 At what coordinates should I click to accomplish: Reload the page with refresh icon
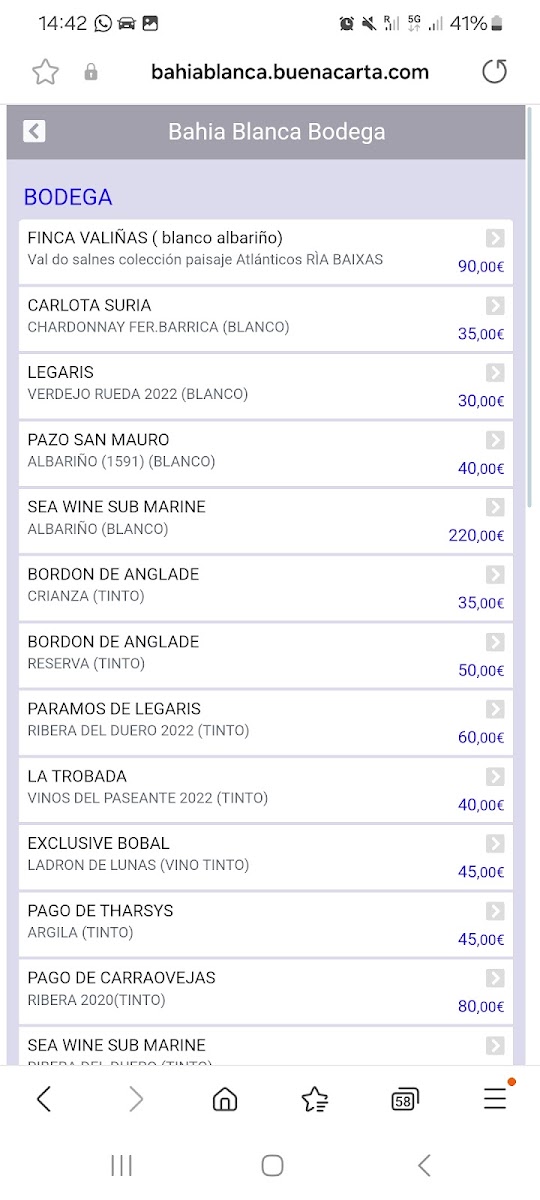coord(494,72)
